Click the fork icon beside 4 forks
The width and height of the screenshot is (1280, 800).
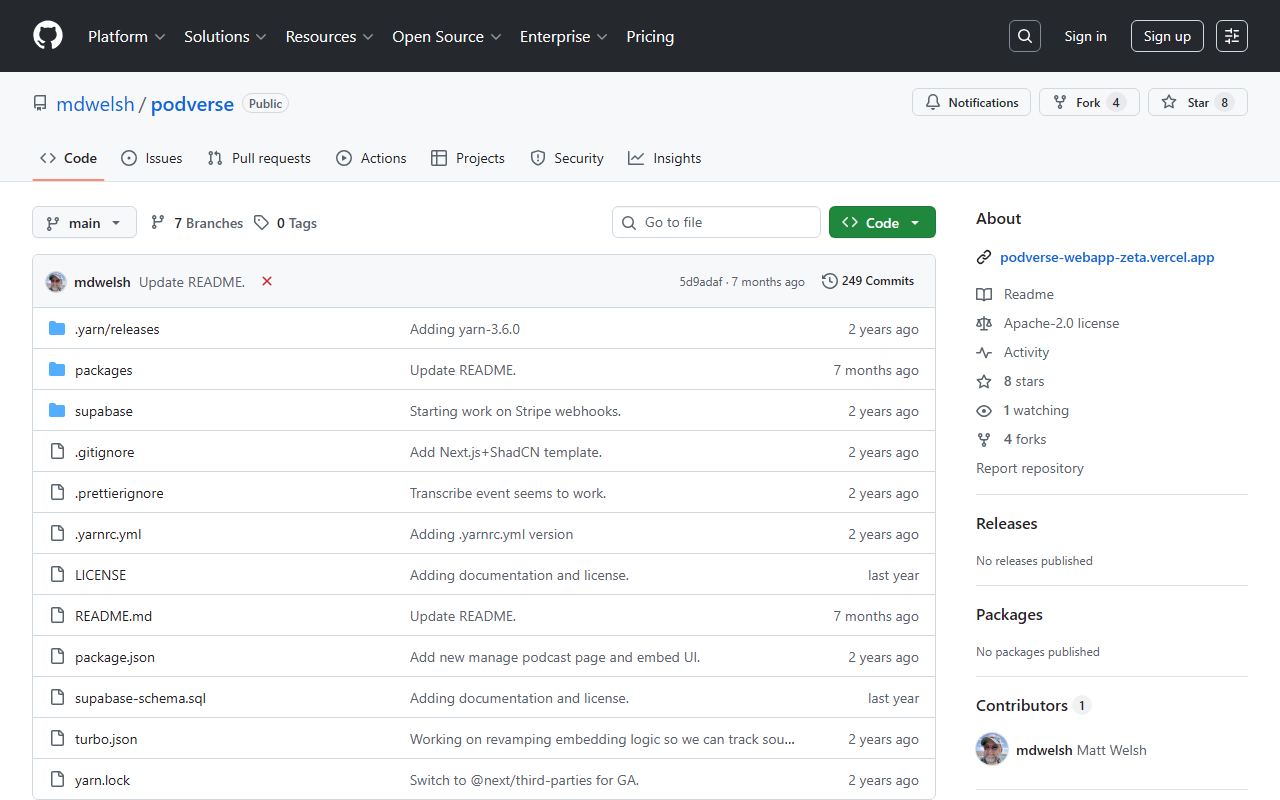pyautogui.click(x=984, y=439)
